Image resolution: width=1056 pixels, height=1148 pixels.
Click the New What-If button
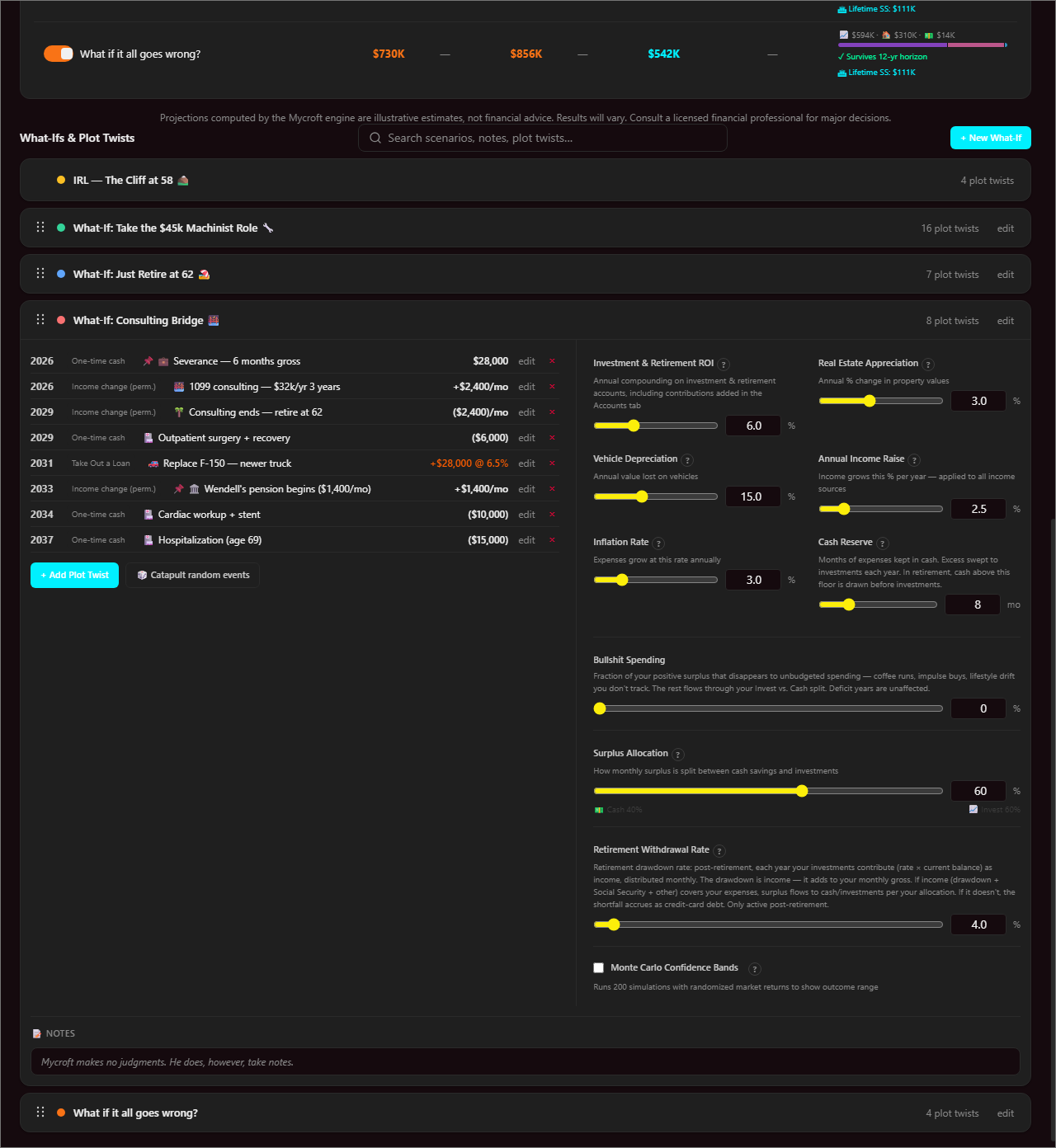click(x=990, y=138)
